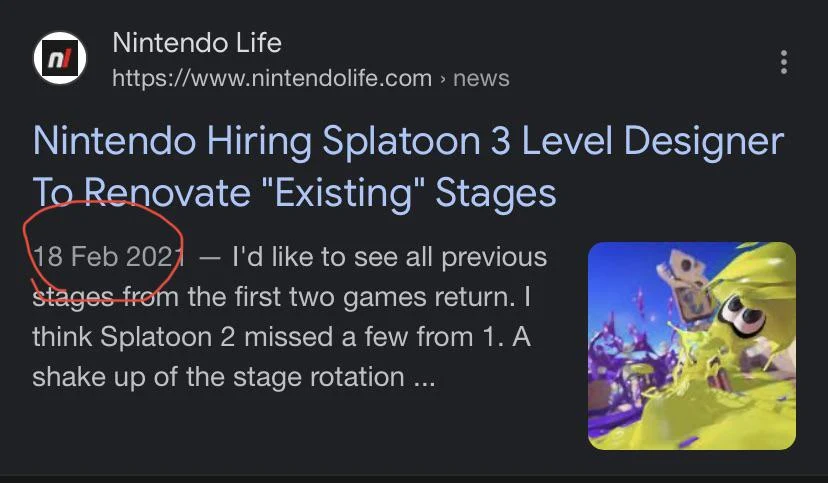The width and height of the screenshot is (828, 483).
Task: Click the "Nintendo Life" site name
Action: coord(196,43)
